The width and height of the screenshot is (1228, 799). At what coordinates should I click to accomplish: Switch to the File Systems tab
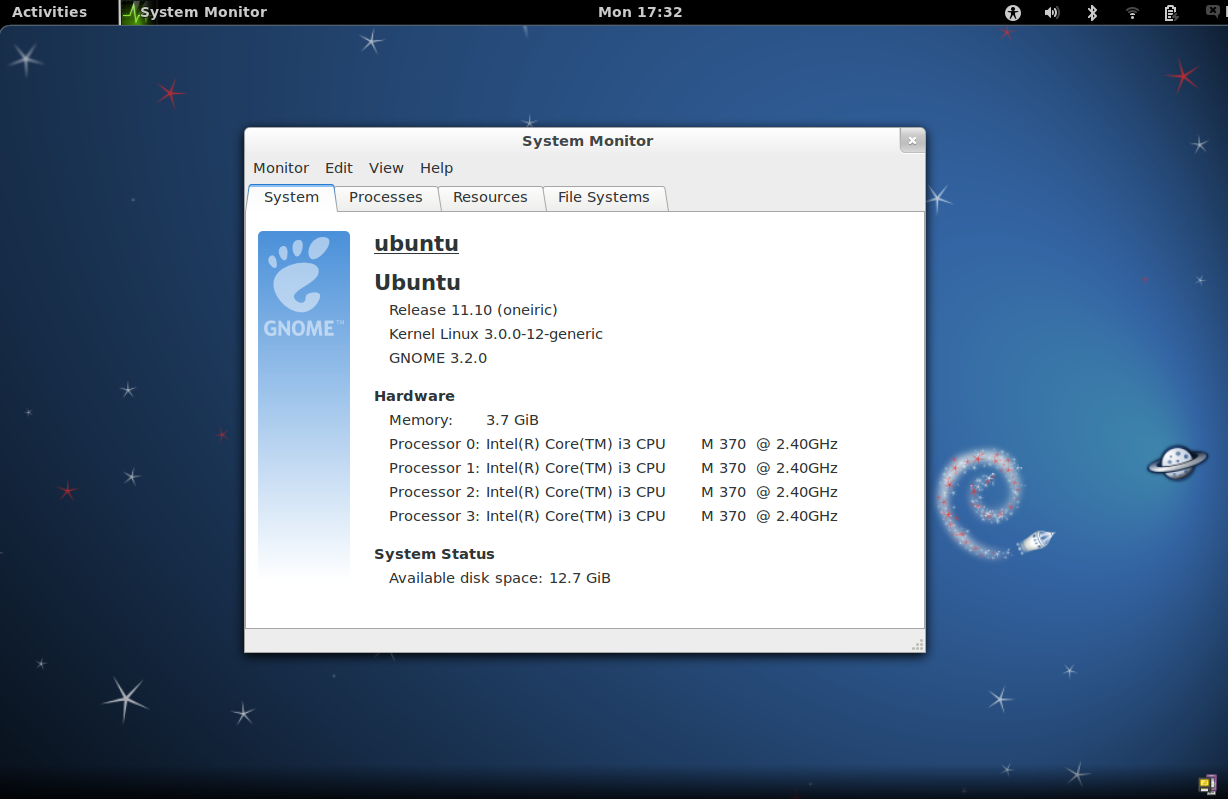pos(604,198)
